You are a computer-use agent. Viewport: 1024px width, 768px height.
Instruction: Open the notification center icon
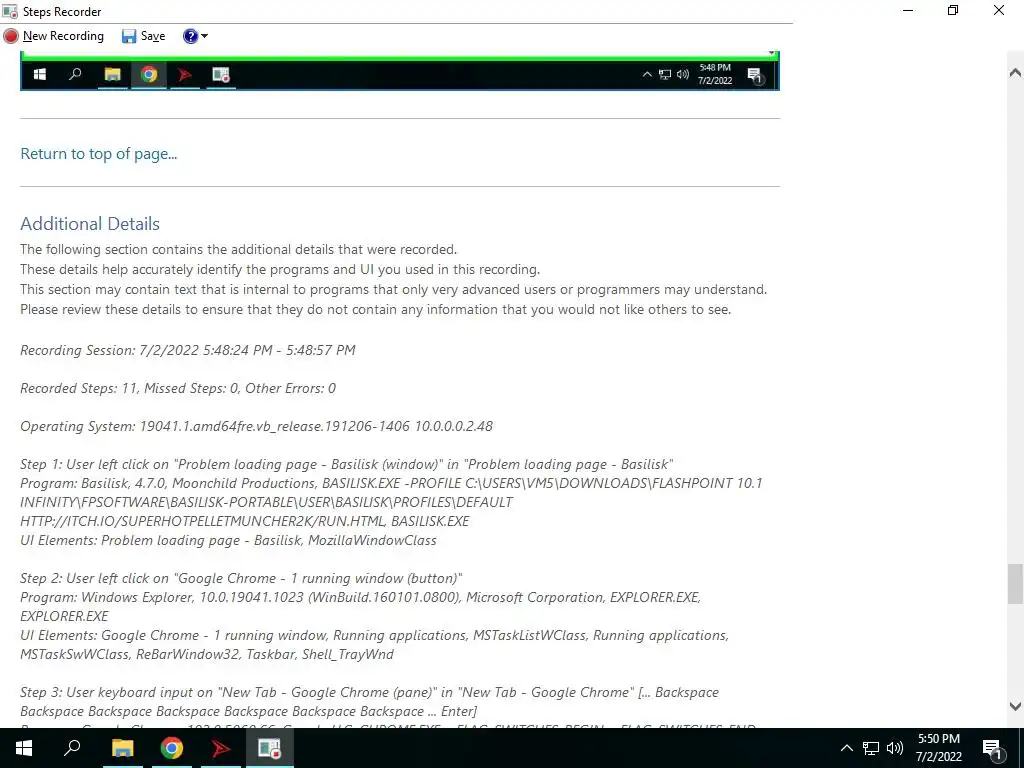click(x=992, y=748)
